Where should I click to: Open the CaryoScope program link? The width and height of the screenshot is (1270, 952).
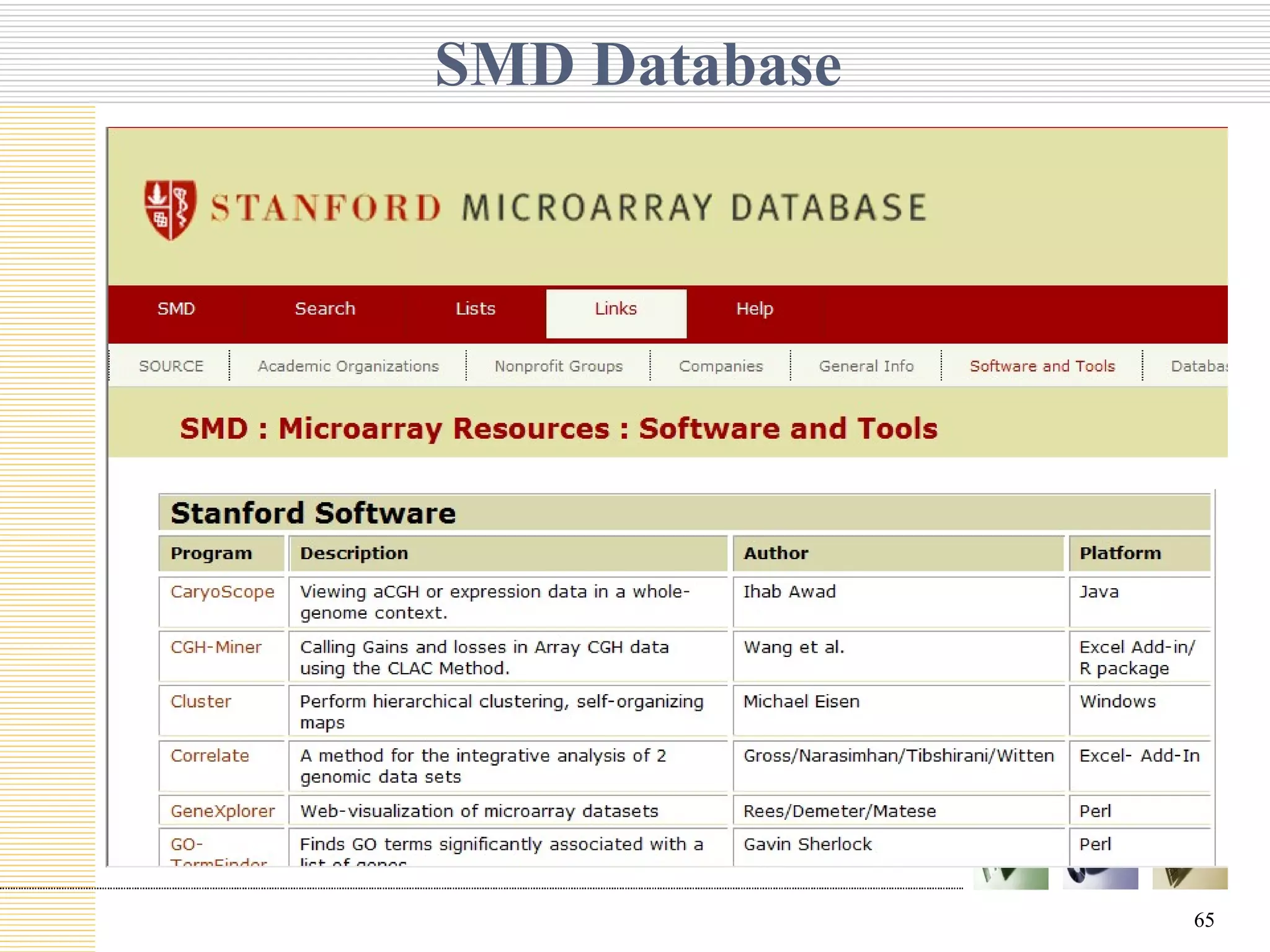222,592
